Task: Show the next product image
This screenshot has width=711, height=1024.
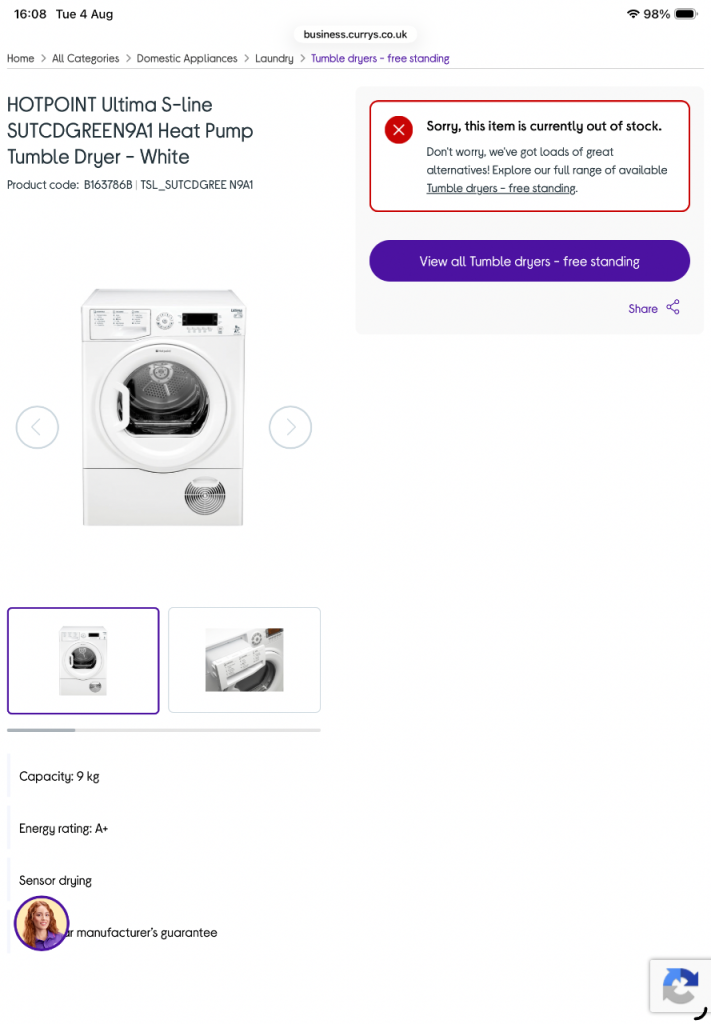Action: [291, 427]
